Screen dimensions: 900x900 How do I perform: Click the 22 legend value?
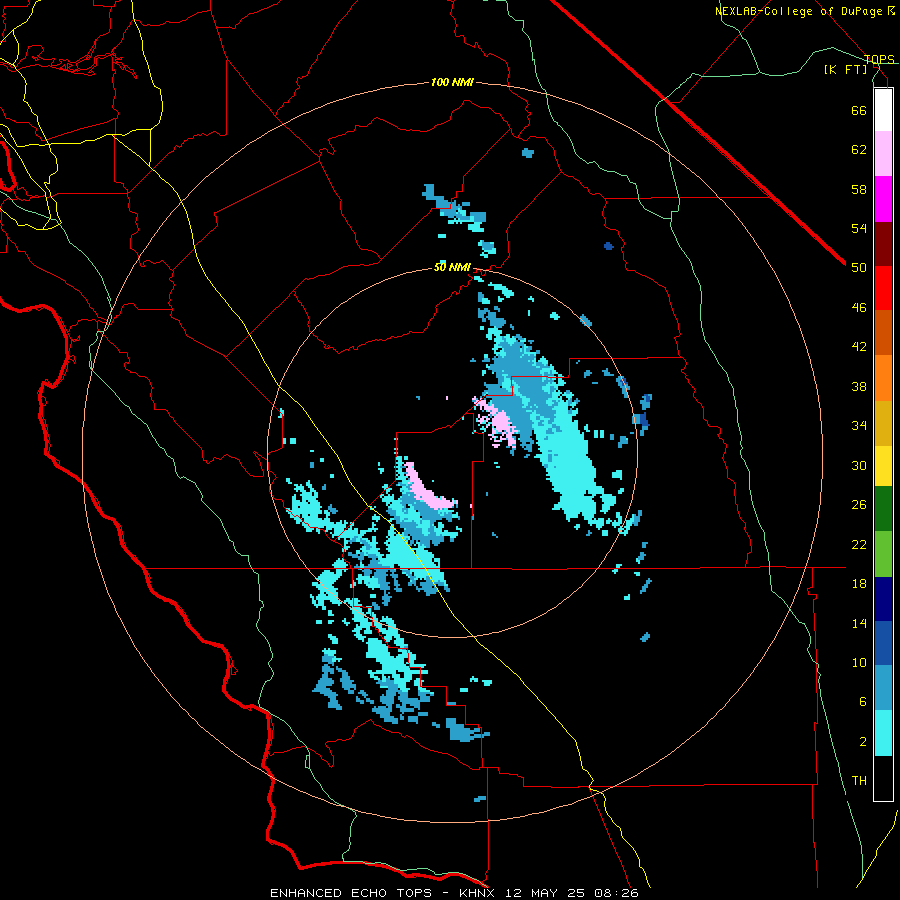pos(859,544)
